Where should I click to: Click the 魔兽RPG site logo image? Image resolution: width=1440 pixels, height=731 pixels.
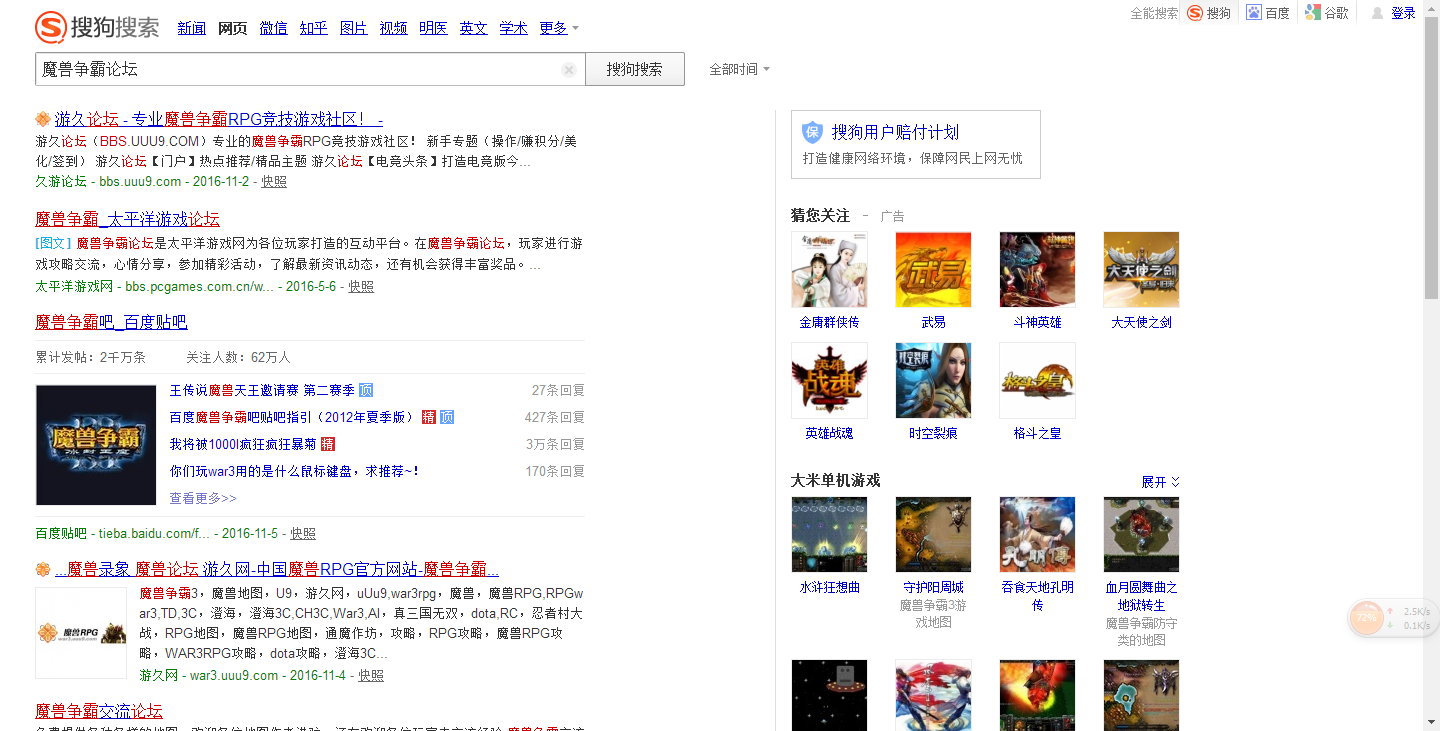point(81,633)
